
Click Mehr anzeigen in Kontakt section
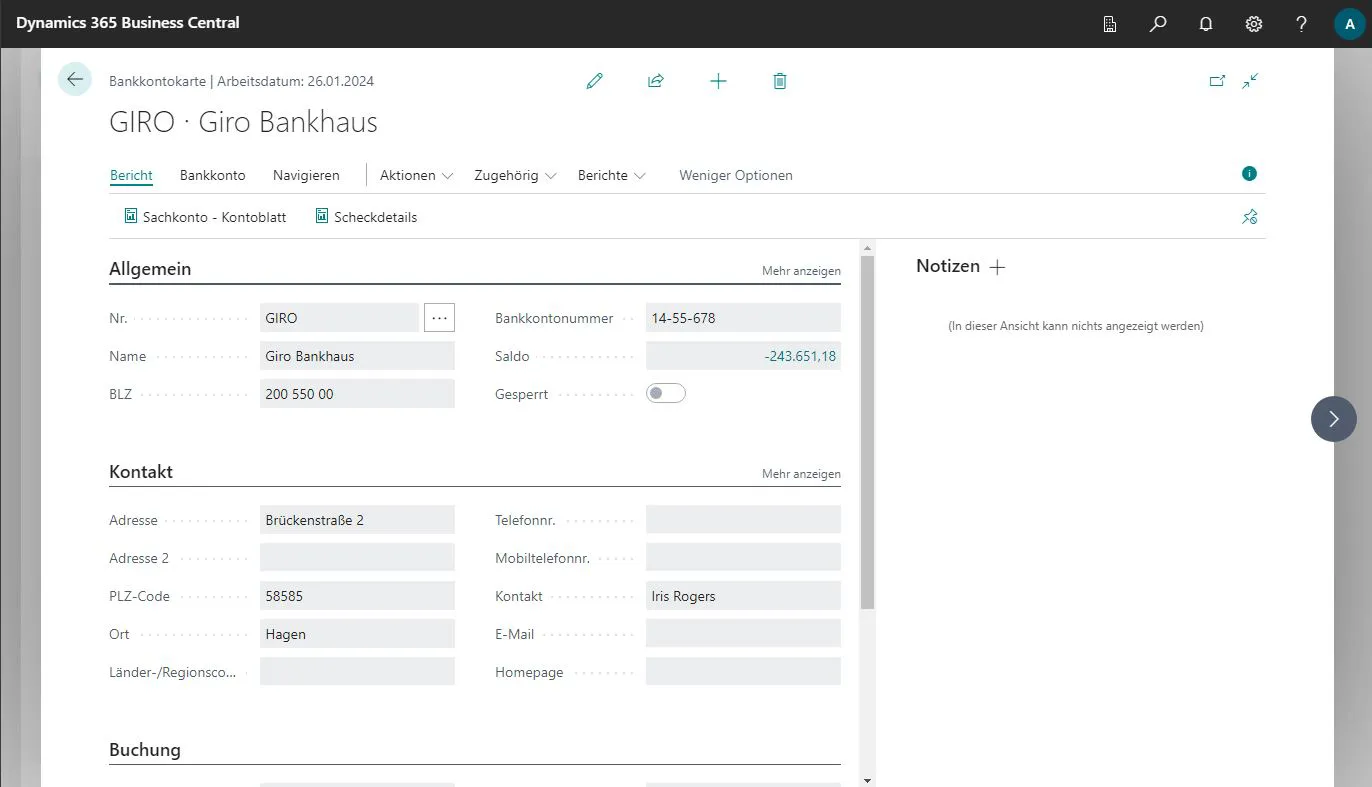pos(801,474)
